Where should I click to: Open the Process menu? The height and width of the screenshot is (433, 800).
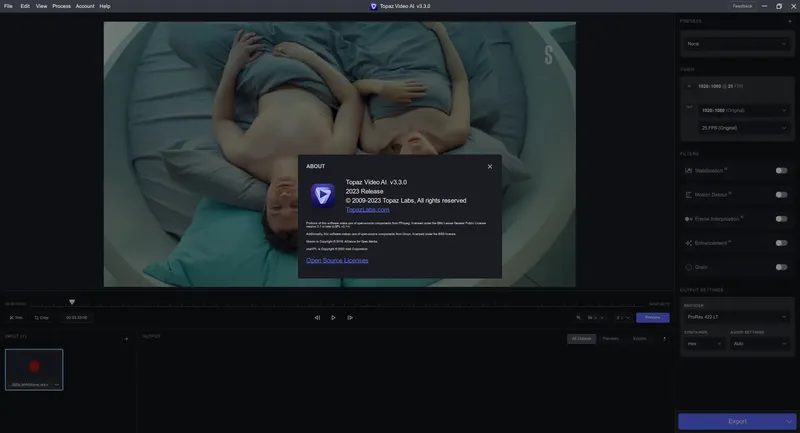click(61, 6)
